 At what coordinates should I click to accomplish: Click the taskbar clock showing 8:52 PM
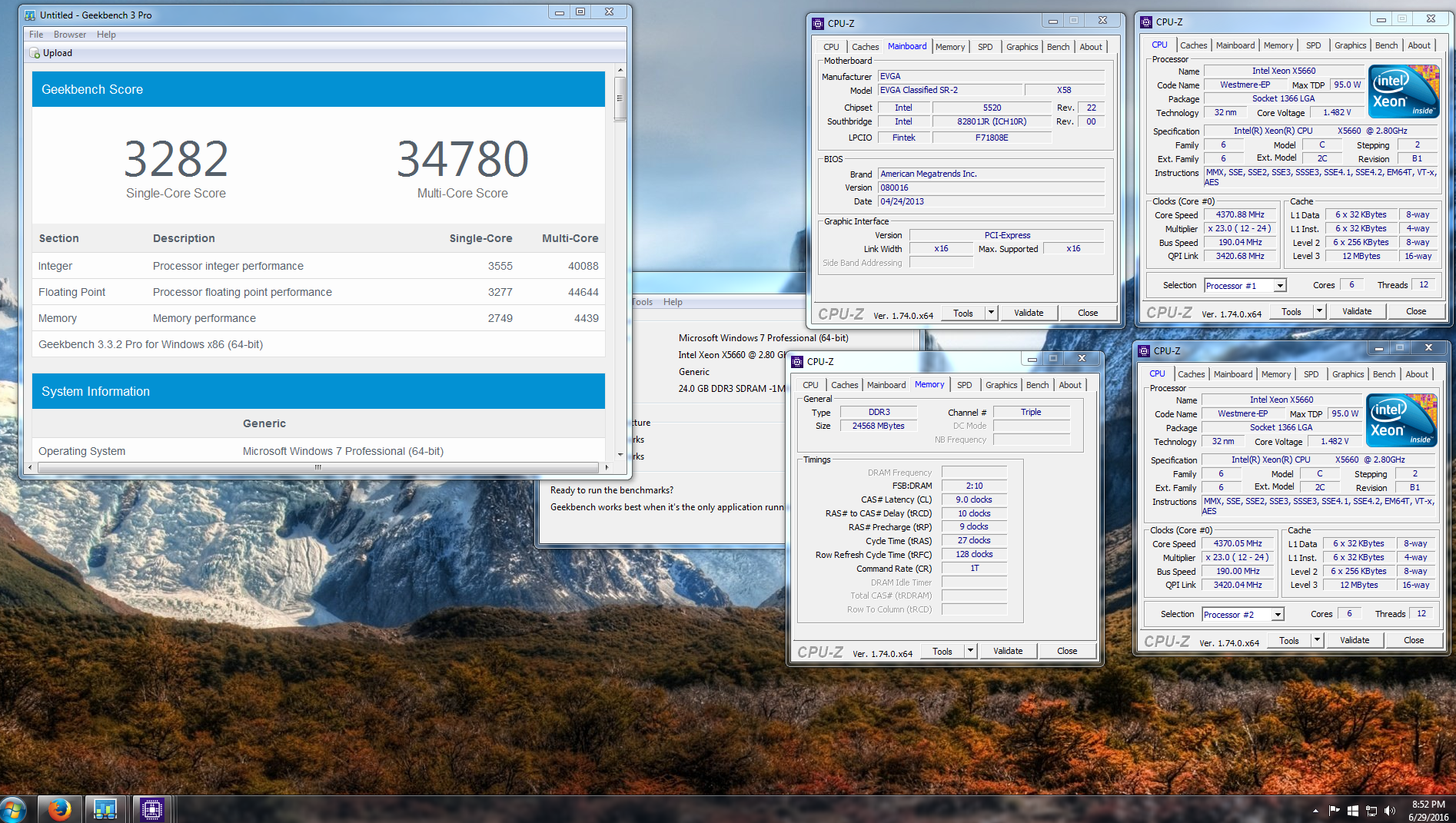[x=1428, y=810]
